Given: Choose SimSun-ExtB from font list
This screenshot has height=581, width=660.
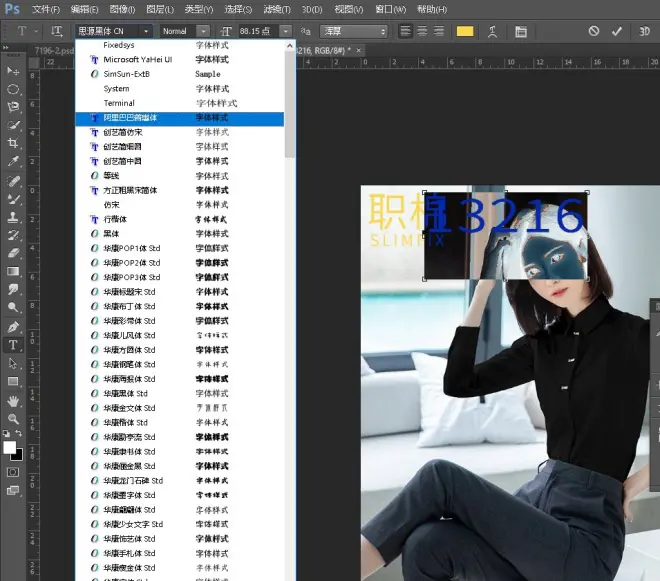Looking at the screenshot, I should click(x=126, y=74).
